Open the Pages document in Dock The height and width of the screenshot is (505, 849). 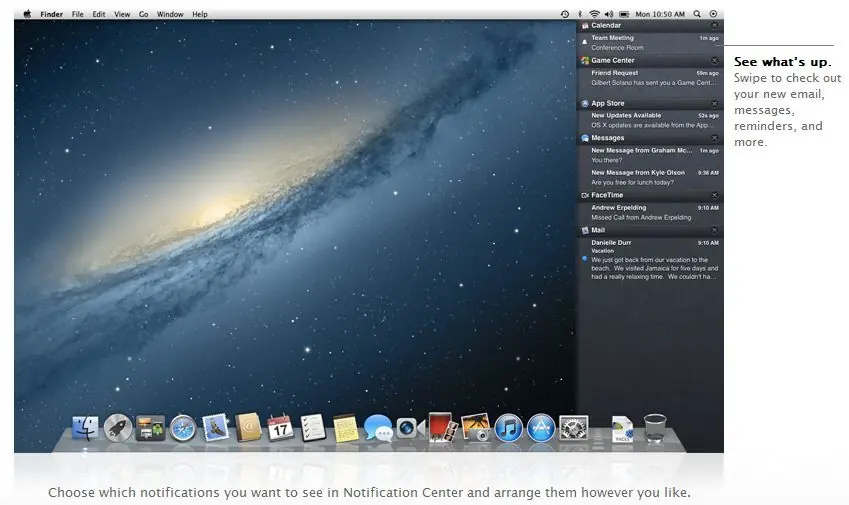pyautogui.click(x=622, y=429)
